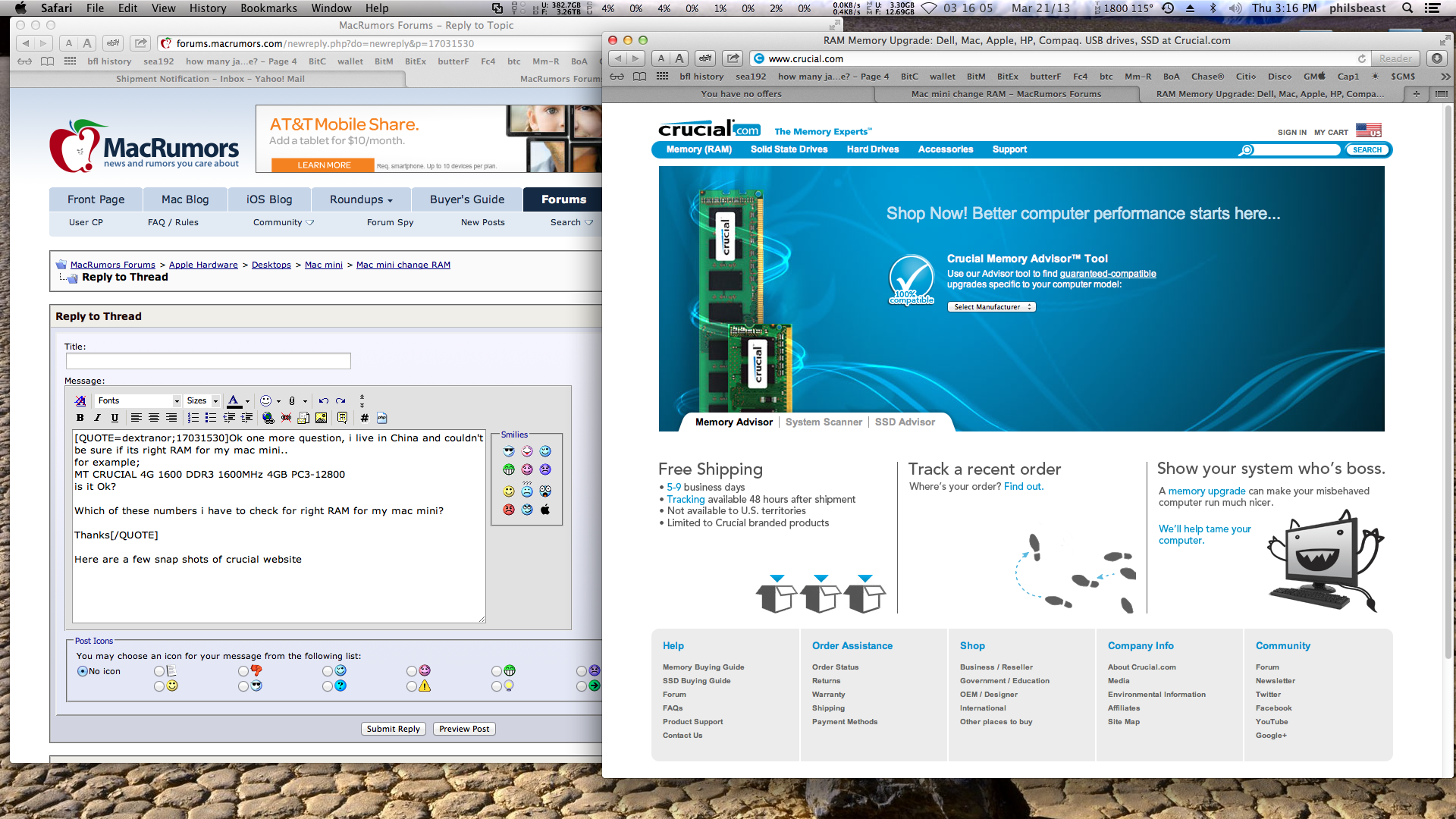Screen dimensions: 1456x819
Task: Insert an unordered bullet list
Action: 211,418
